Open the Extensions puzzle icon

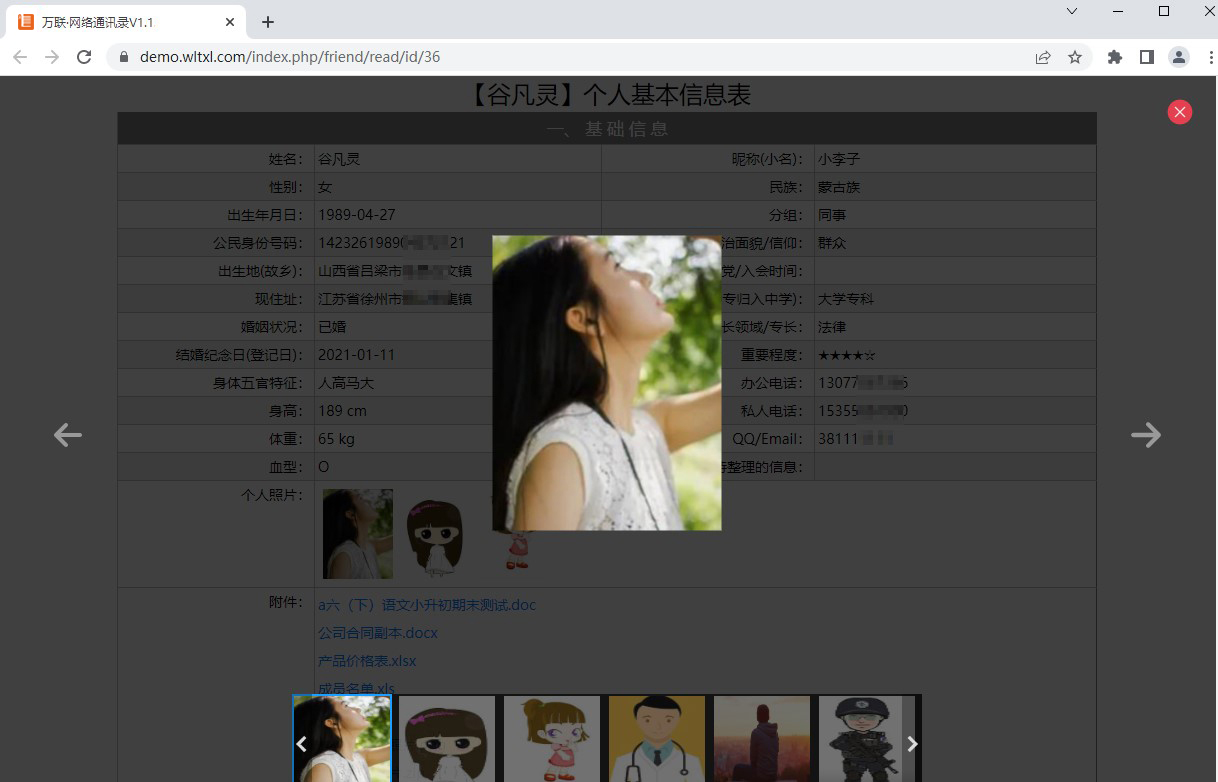click(1115, 57)
